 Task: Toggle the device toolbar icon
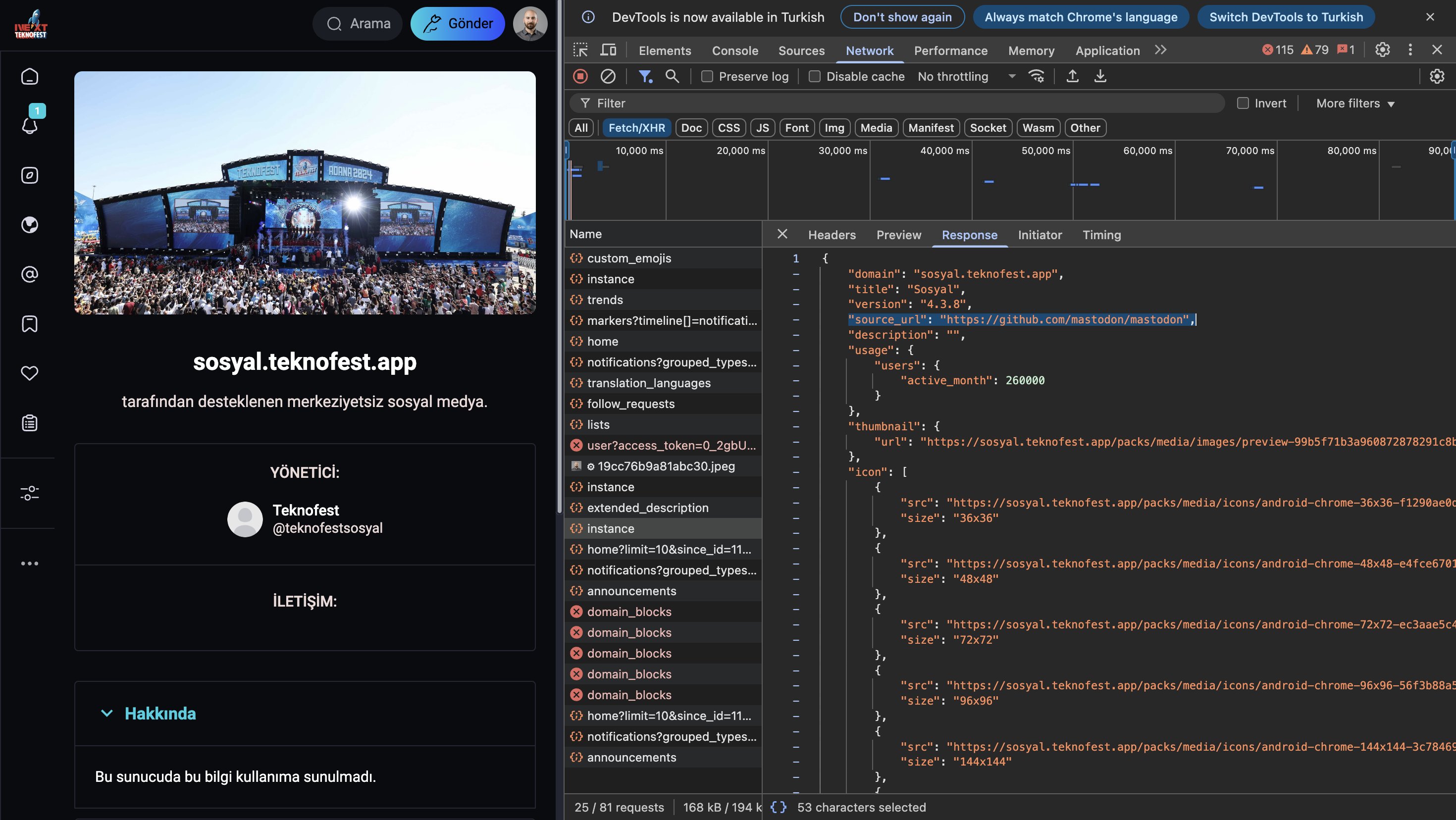coord(608,51)
